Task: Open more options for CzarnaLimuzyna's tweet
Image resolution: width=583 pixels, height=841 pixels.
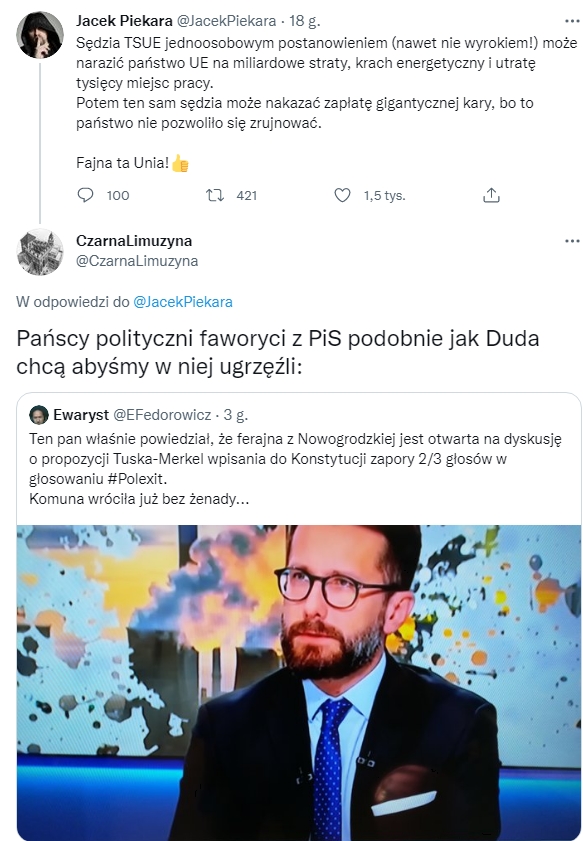Action: tap(572, 241)
